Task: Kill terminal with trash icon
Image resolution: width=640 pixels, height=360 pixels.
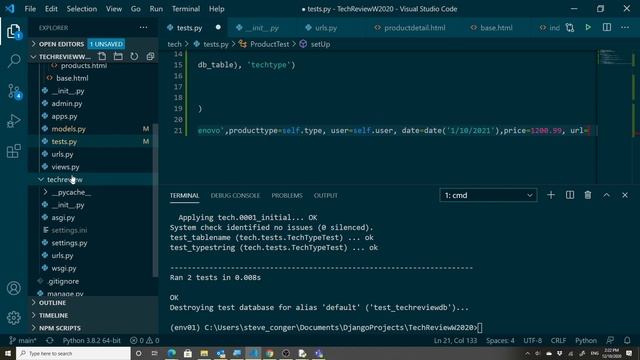Action: click(588, 195)
